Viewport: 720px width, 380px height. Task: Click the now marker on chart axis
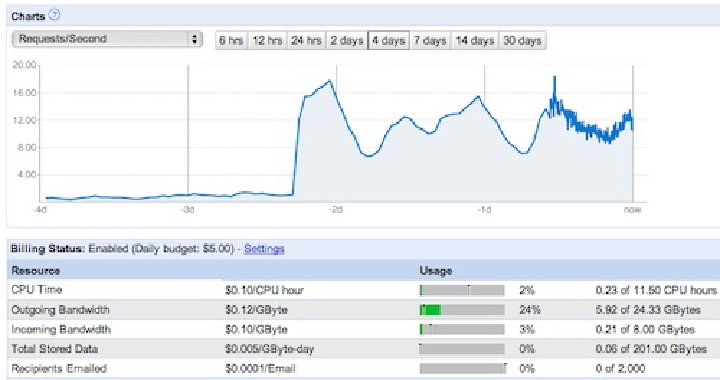pyautogui.click(x=632, y=210)
